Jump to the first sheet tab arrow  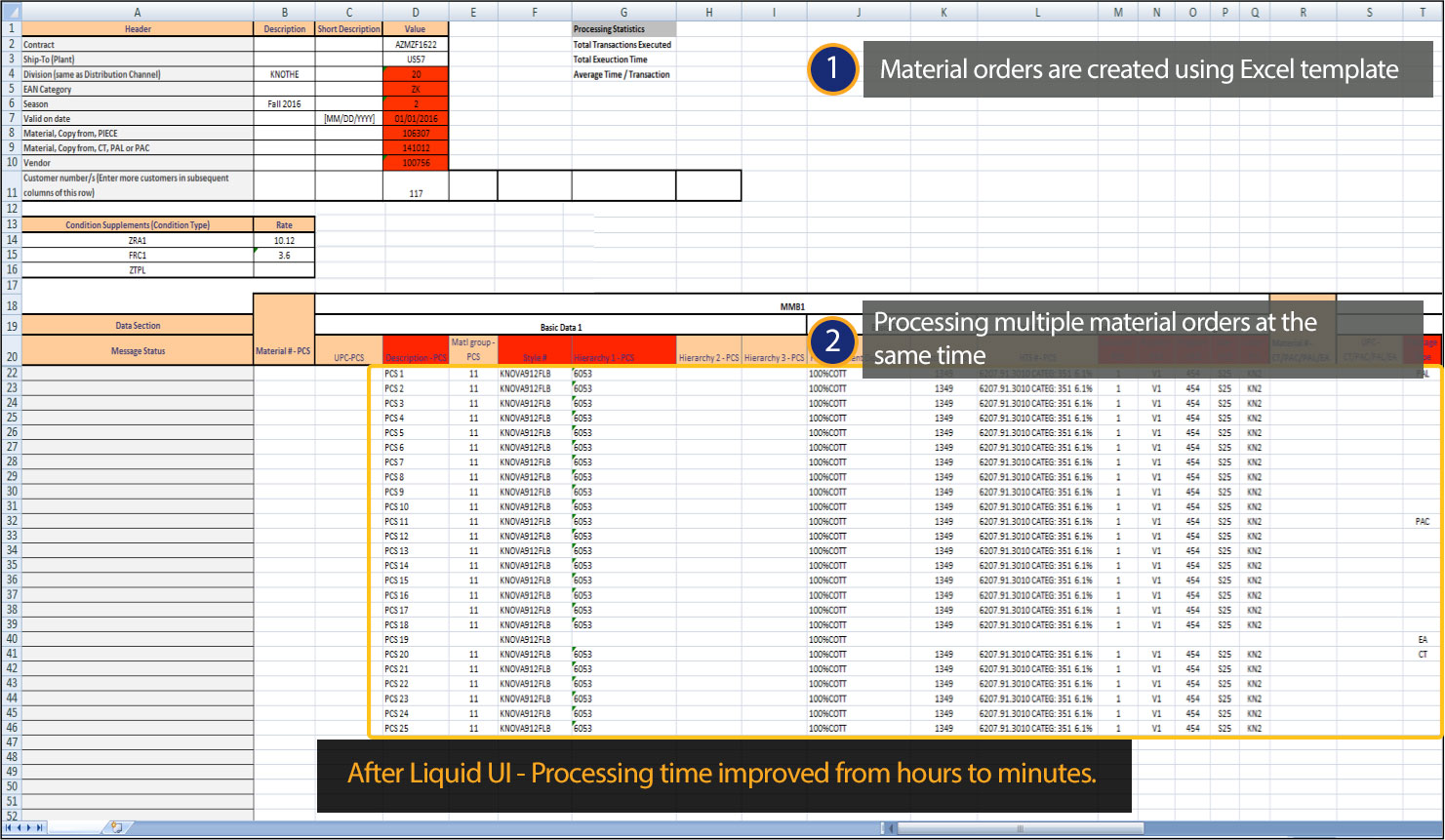[x=9, y=828]
